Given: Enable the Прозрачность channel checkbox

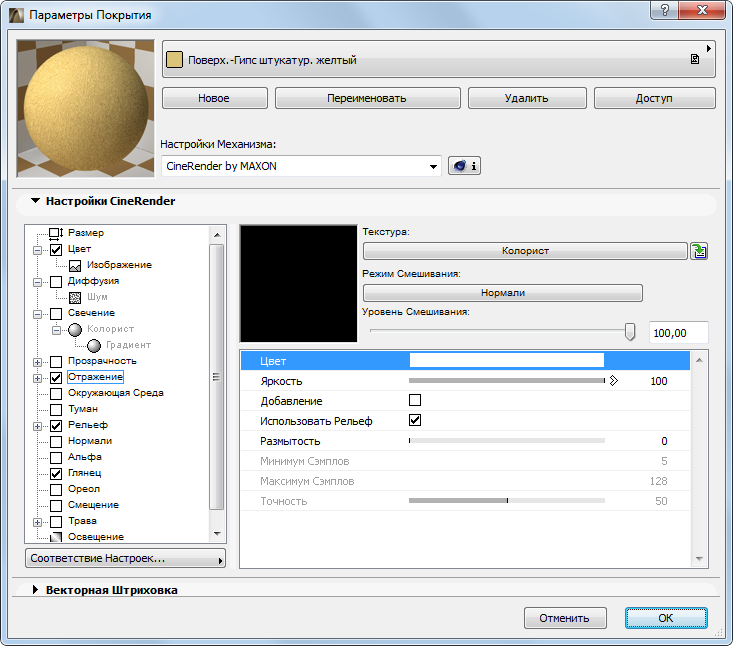Looking at the screenshot, I should pos(56,361).
